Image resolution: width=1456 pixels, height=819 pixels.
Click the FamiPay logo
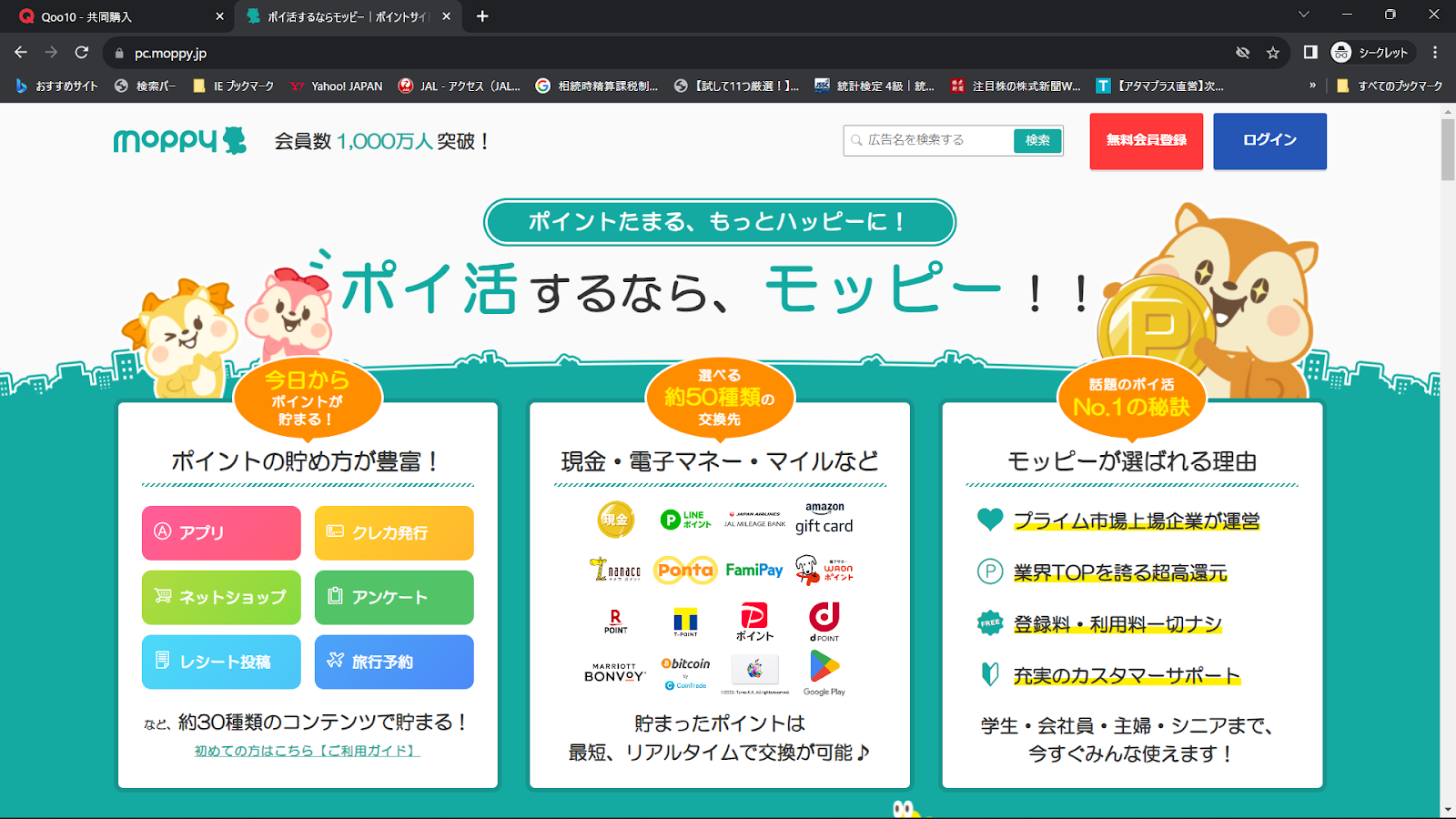[x=754, y=571]
